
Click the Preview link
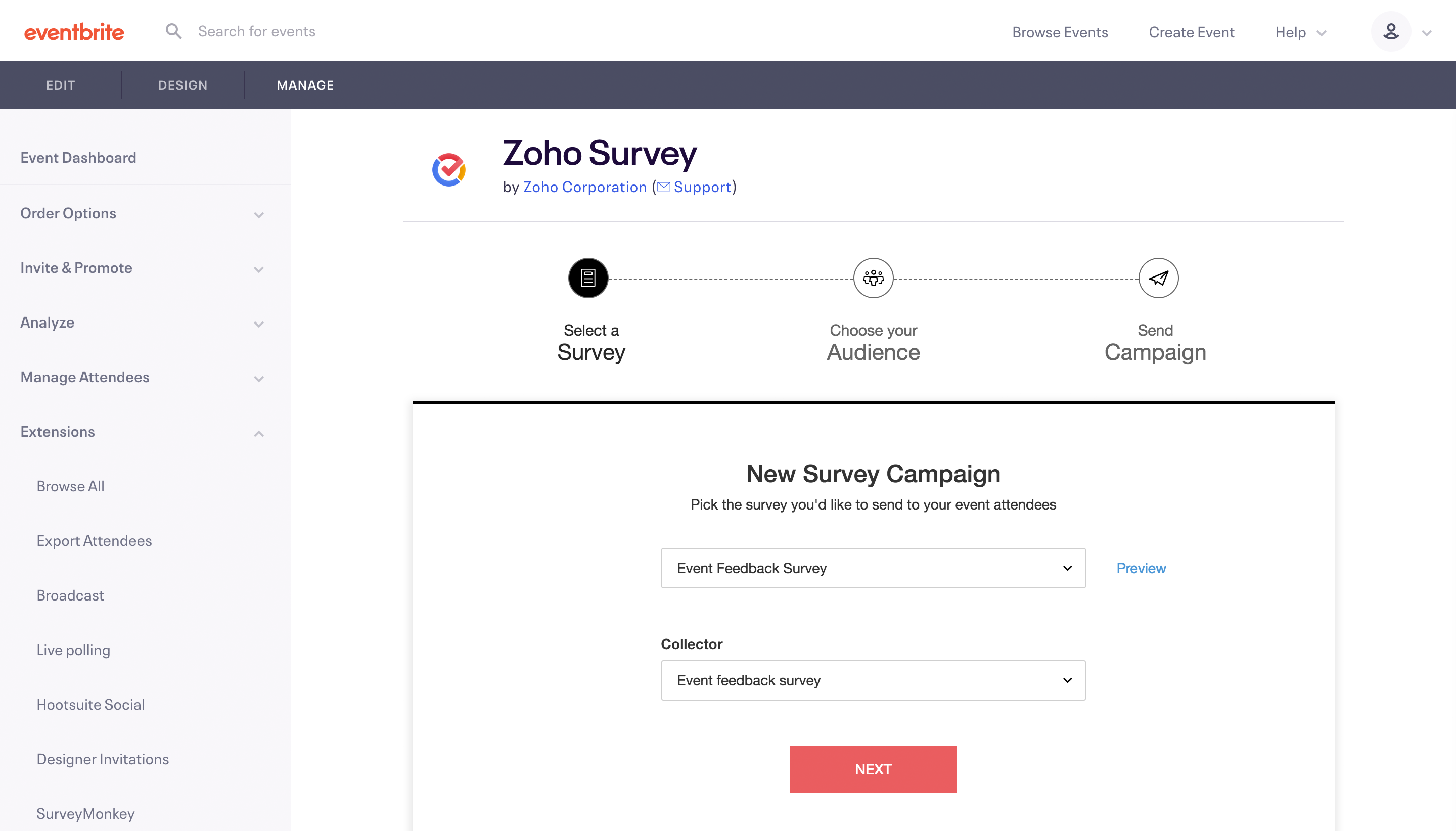1141,568
